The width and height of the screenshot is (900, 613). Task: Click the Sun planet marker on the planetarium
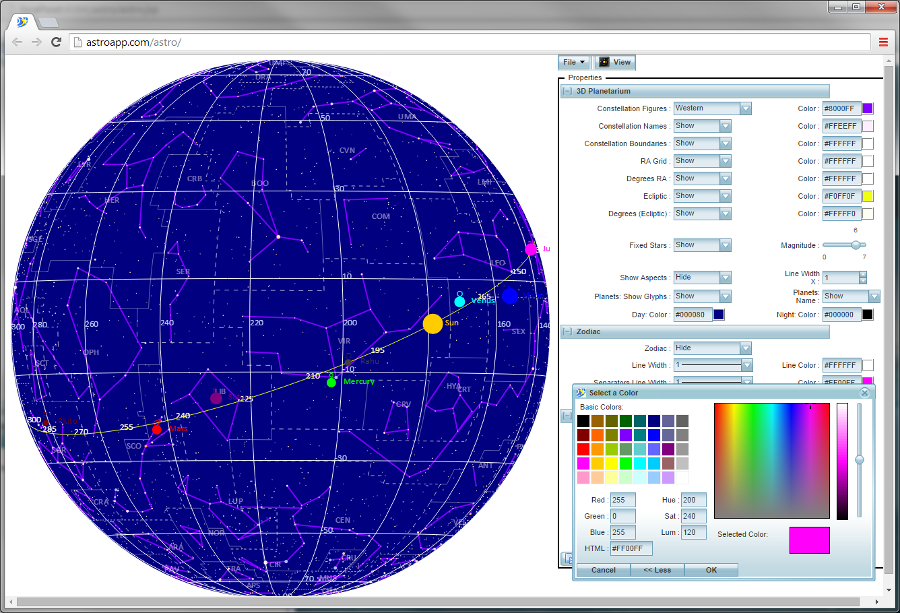pos(432,323)
